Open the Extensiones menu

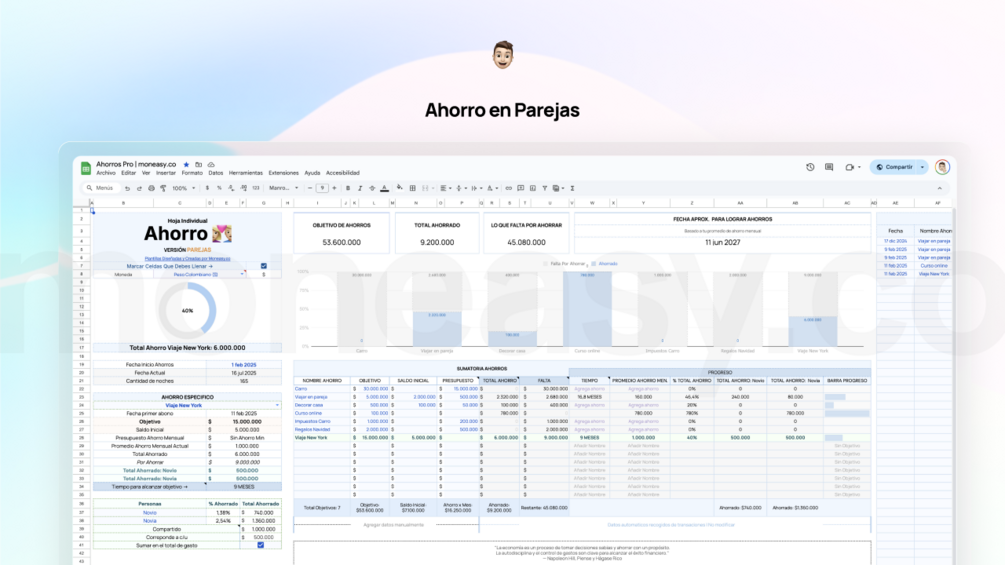pyautogui.click(x=283, y=173)
